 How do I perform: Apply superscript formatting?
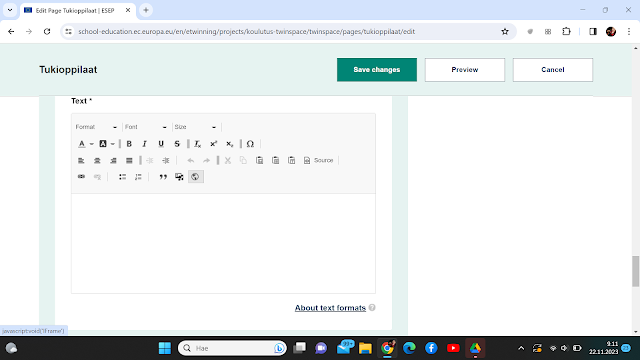point(213,144)
